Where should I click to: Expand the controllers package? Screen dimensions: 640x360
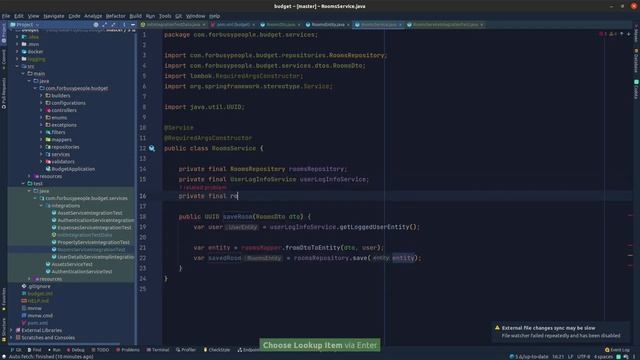(x=41, y=110)
